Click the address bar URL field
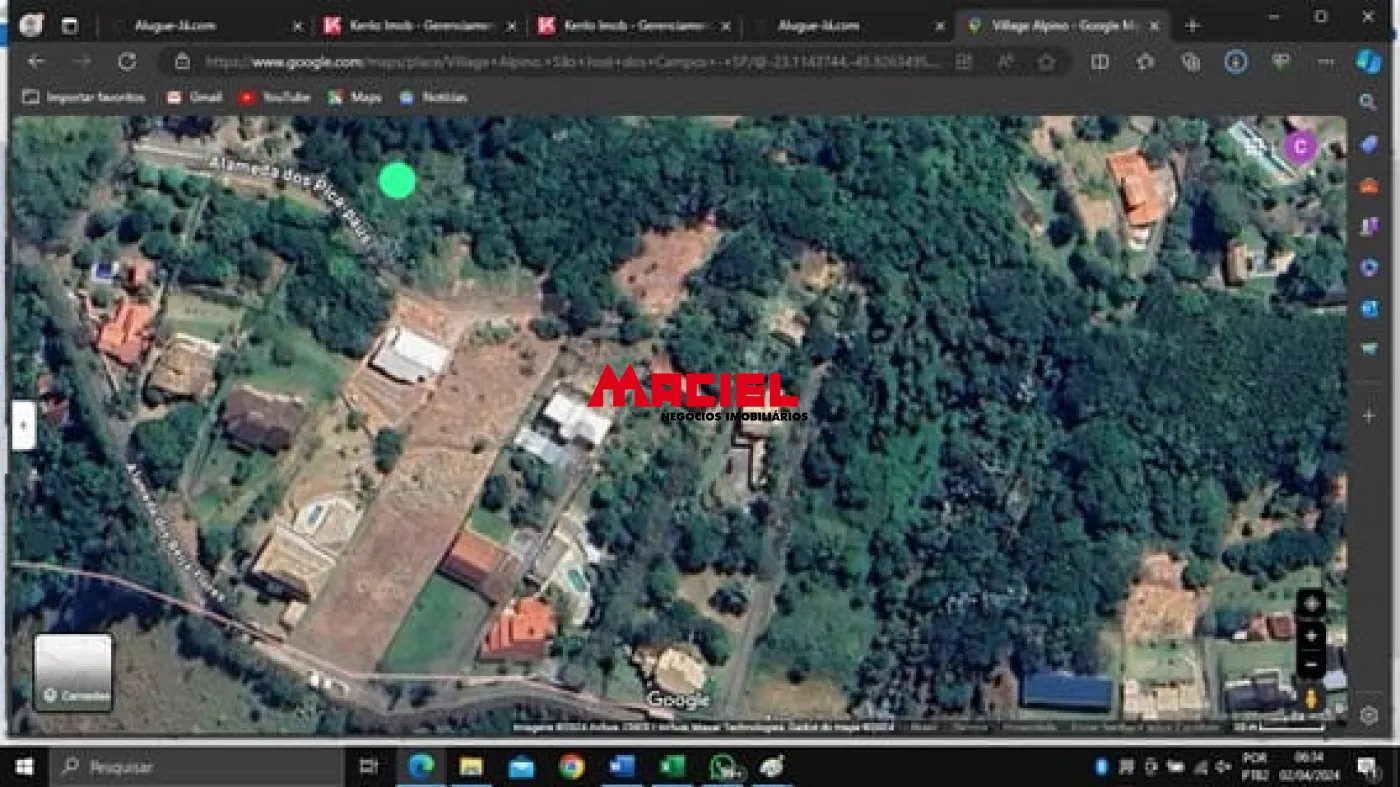1400x787 pixels. click(x=570, y=62)
